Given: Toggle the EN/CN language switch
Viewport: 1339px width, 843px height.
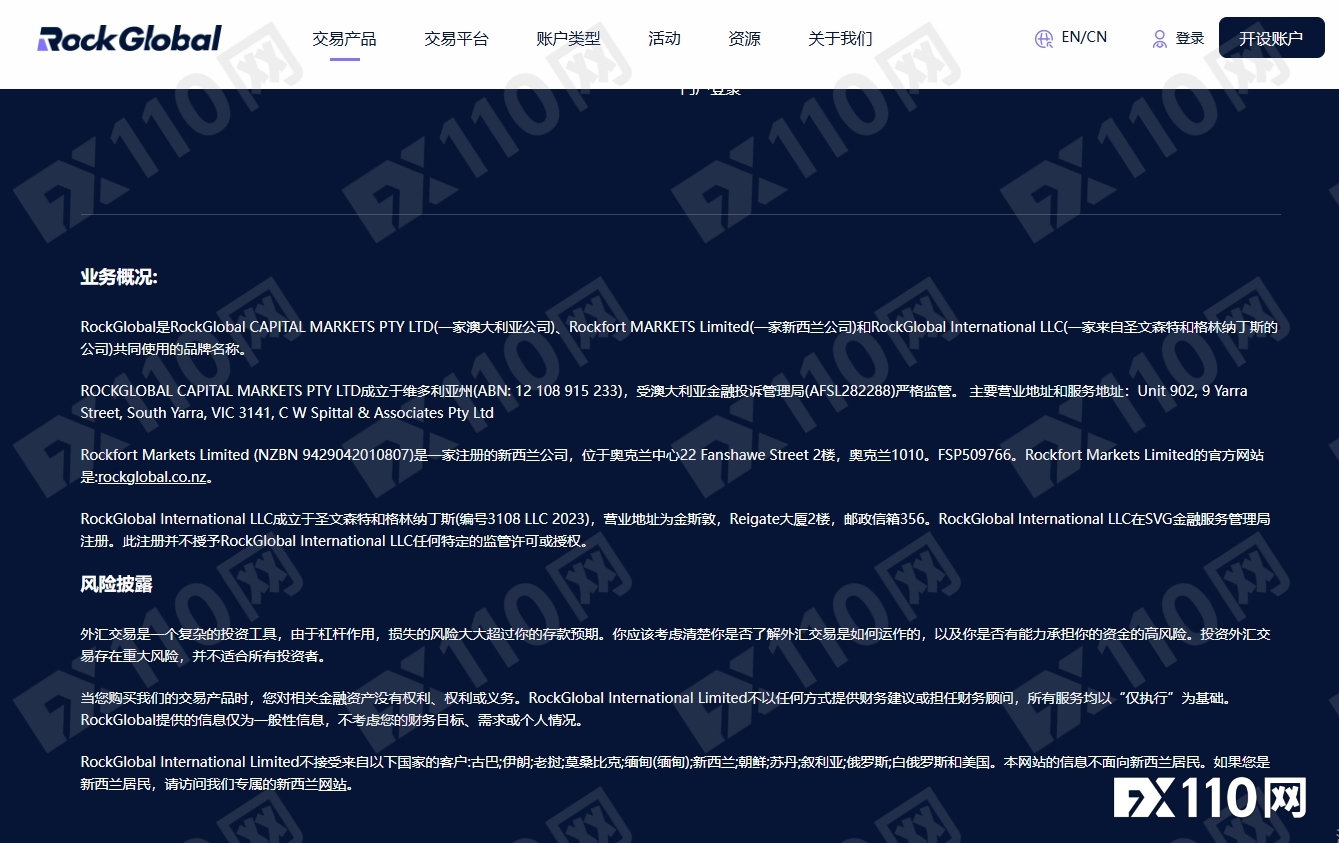Looking at the screenshot, I should [1082, 37].
